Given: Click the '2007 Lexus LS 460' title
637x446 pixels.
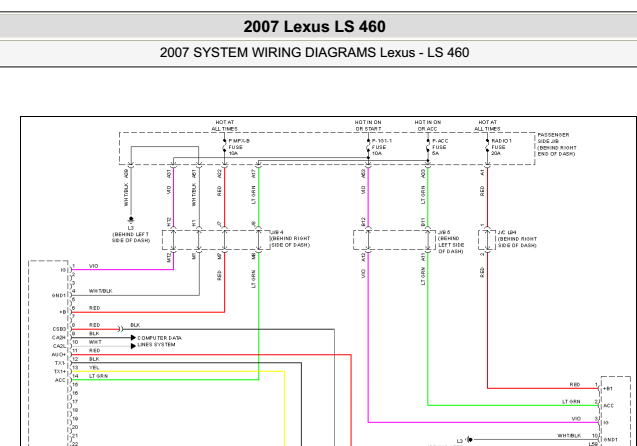Looking at the screenshot, I should click(x=314, y=26).
